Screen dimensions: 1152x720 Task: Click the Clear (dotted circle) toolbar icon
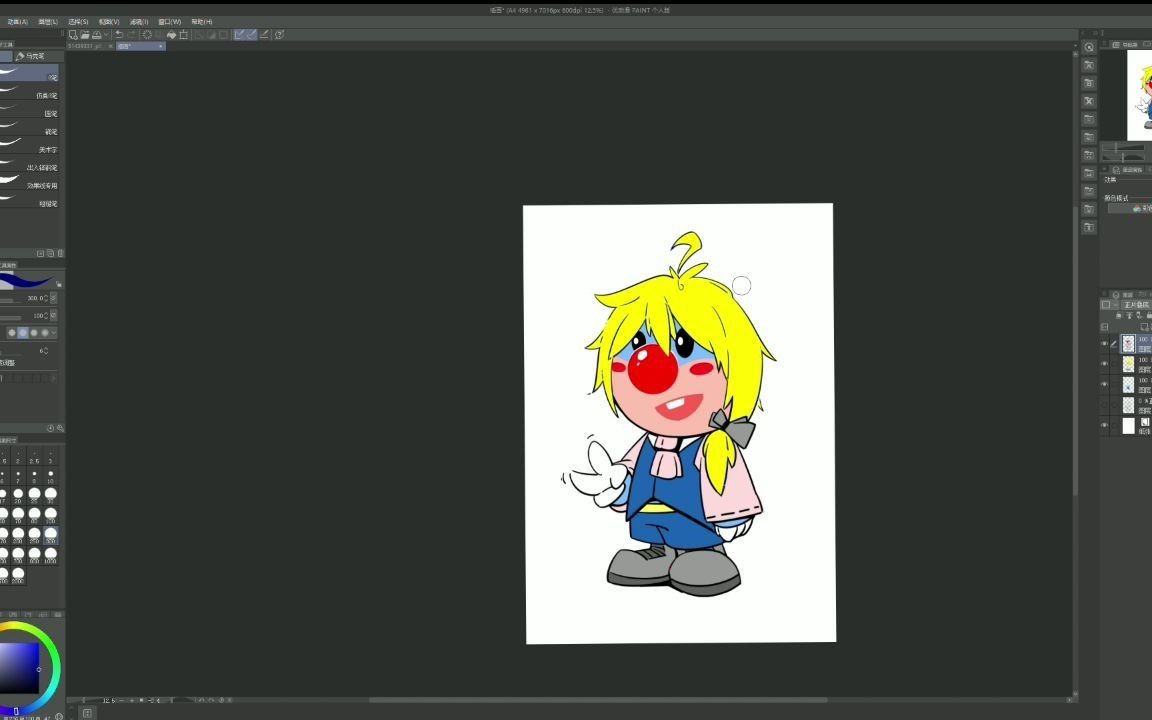tap(147, 35)
